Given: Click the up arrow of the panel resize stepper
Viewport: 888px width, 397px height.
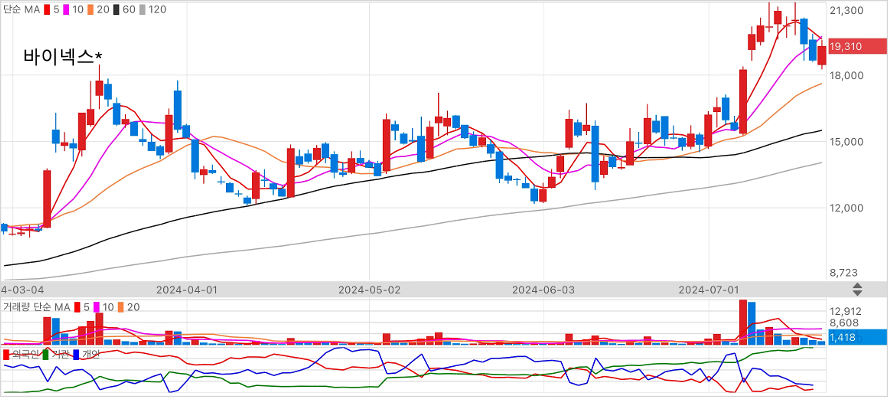Looking at the screenshot, I should pyautogui.click(x=857, y=286).
